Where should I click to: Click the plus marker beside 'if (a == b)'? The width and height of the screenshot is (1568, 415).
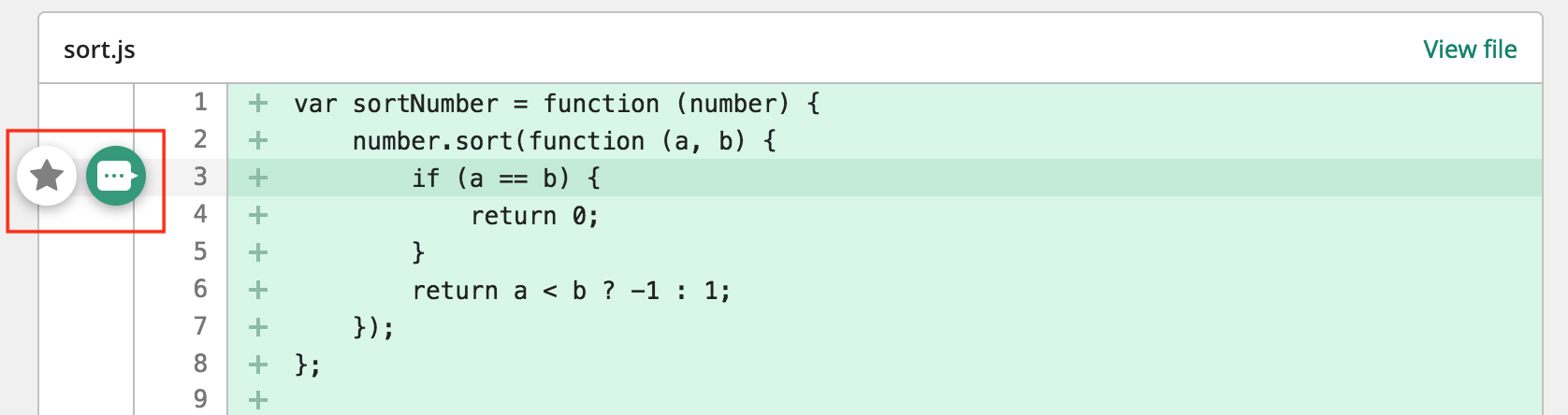(258, 178)
